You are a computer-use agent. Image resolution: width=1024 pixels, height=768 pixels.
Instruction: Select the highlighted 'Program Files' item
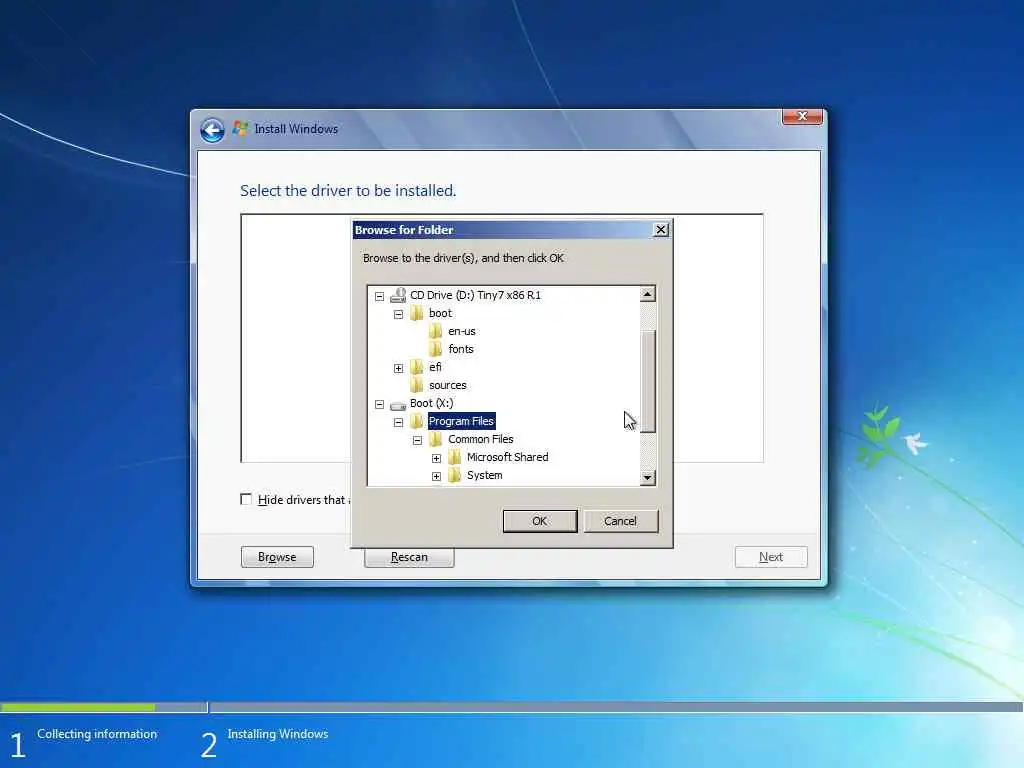462,421
